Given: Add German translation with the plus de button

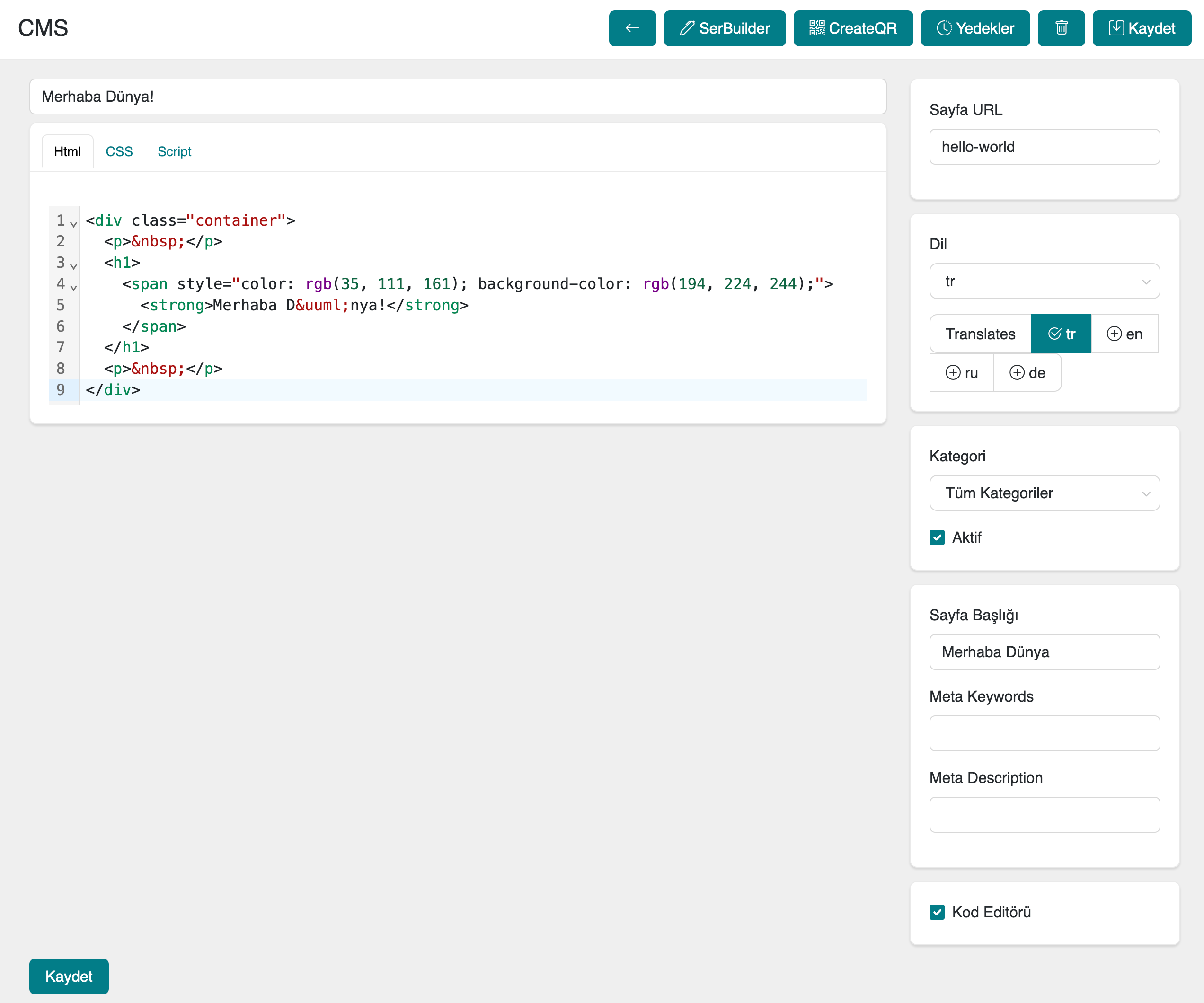Looking at the screenshot, I should 1027,372.
